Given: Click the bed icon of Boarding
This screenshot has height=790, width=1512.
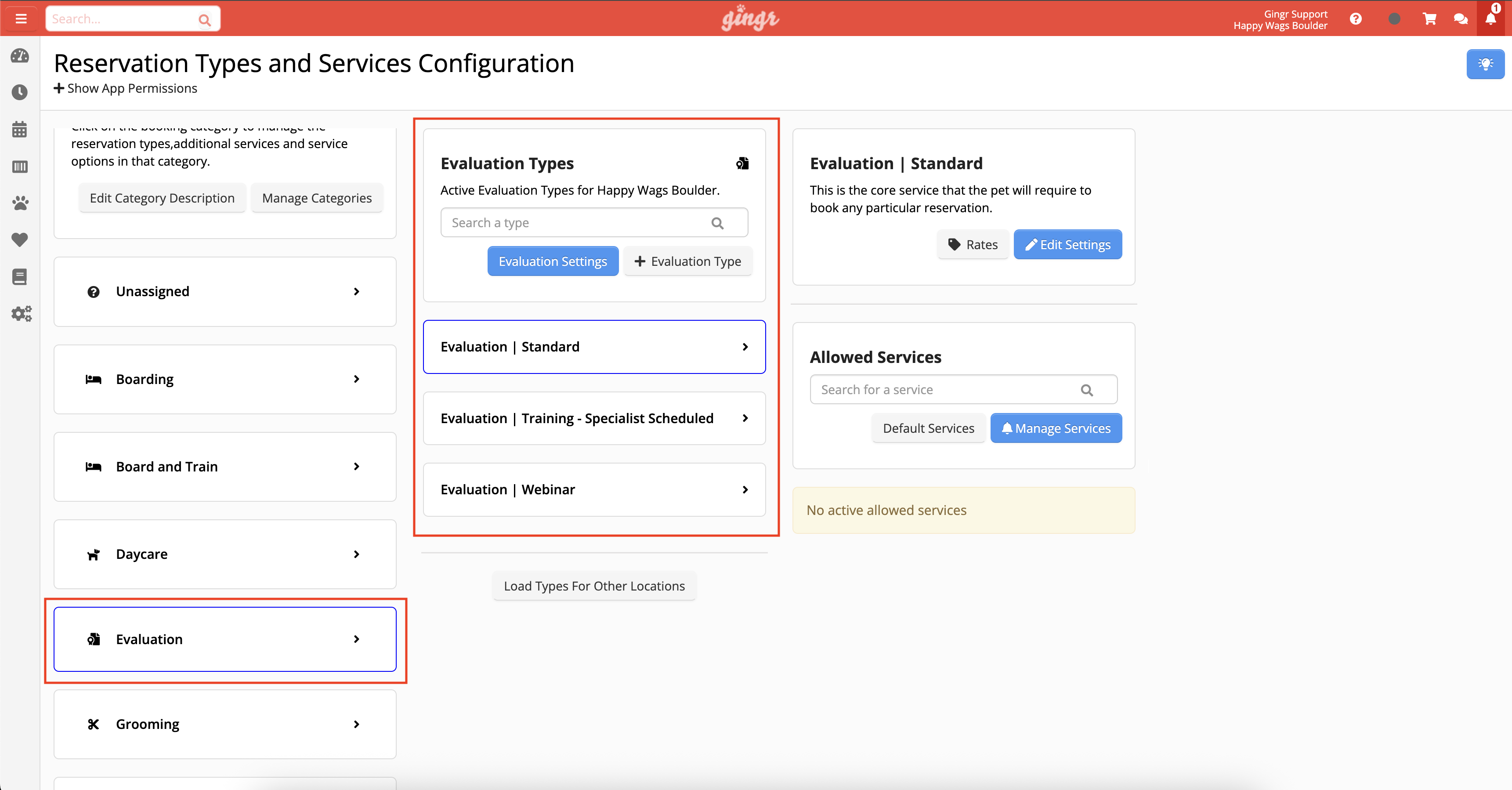Looking at the screenshot, I should (x=93, y=379).
